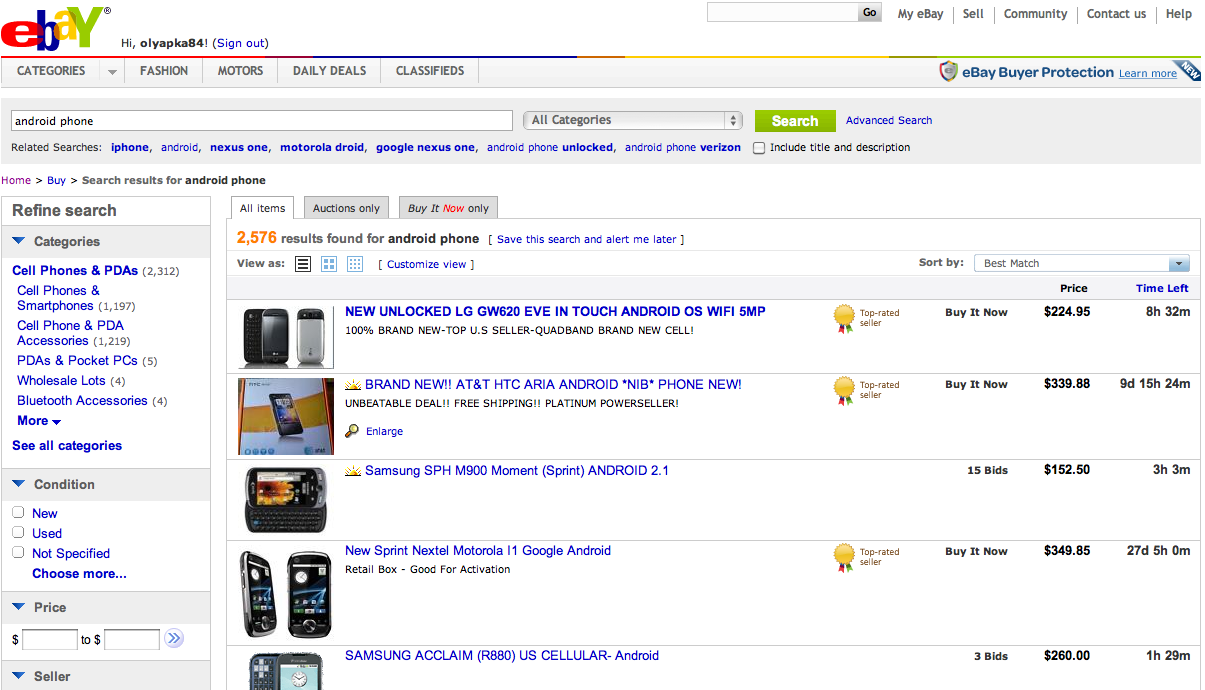Check the New condition checkbox
The height and width of the screenshot is (690, 1205).
coord(18,512)
